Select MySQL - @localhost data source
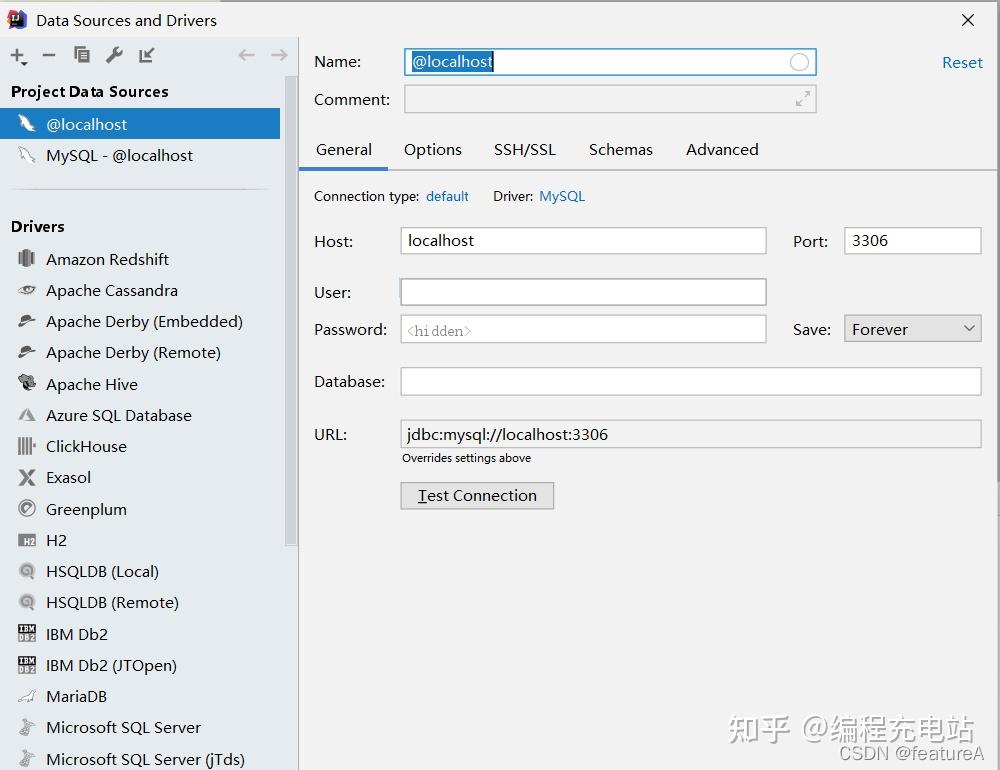The height and width of the screenshot is (770, 1000). tap(140, 155)
